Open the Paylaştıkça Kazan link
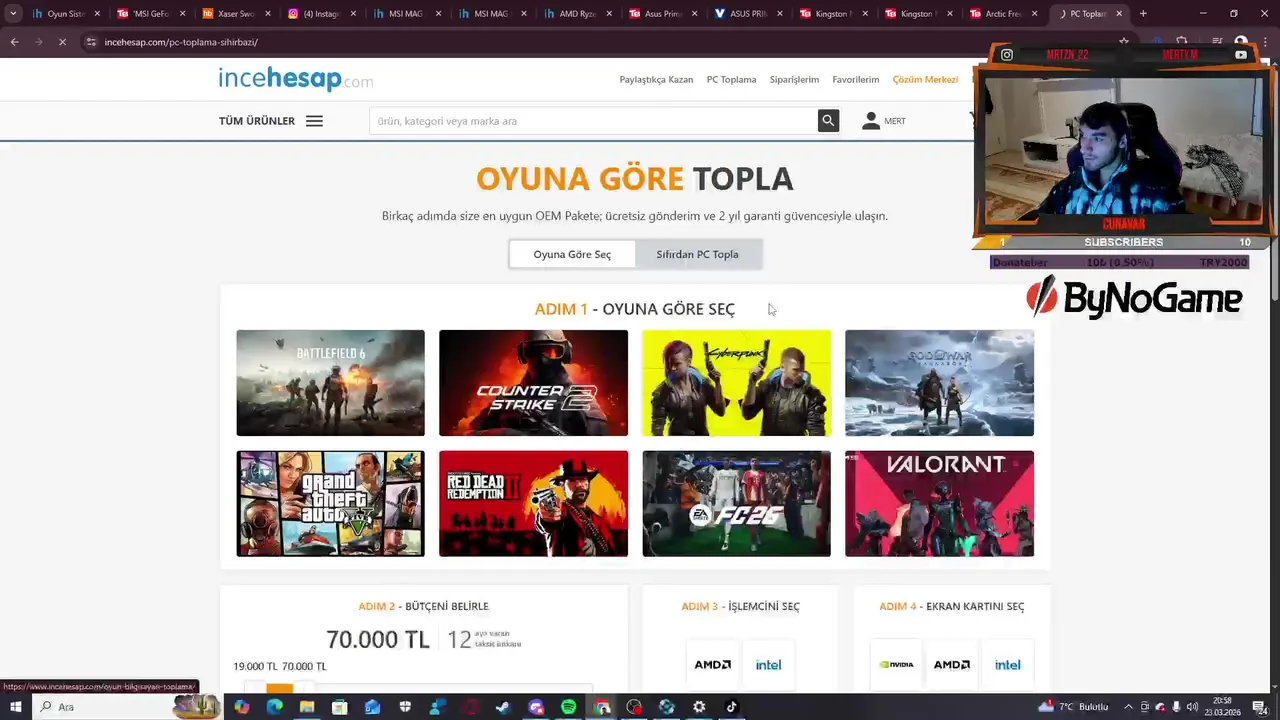The width and height of the screenshot is (1280, 720). point(656,80)
